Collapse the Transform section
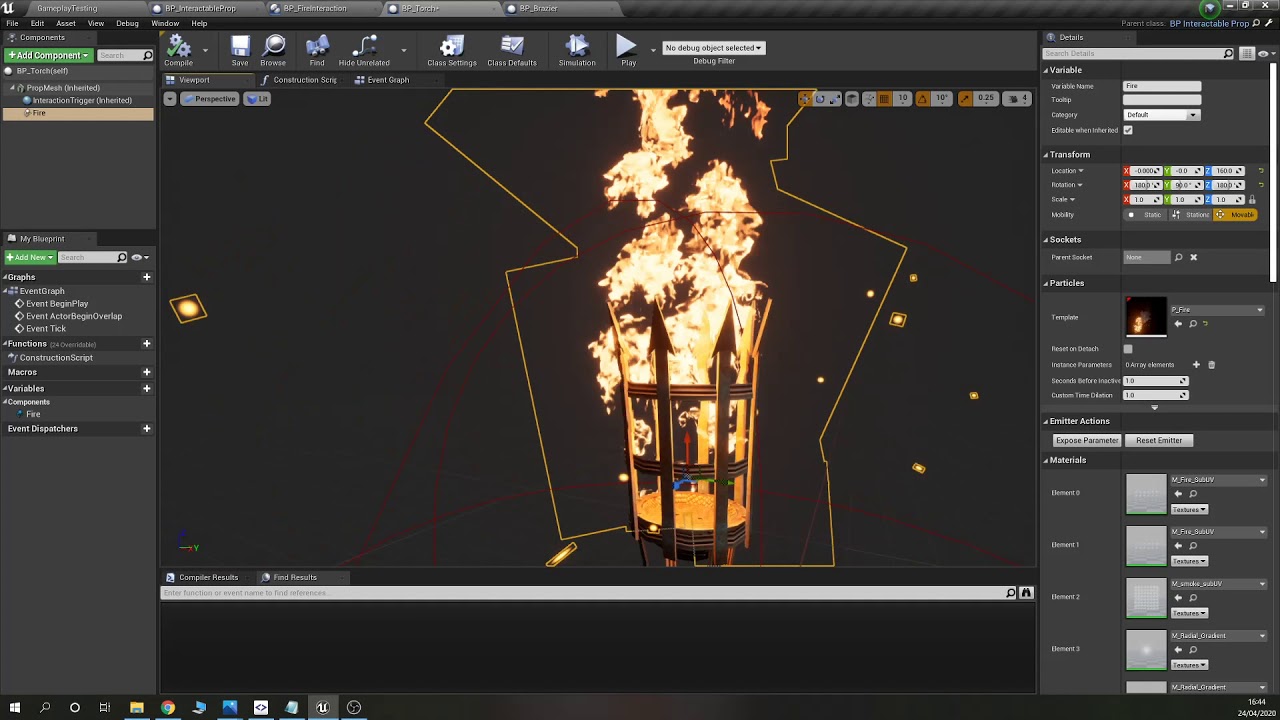Screen dimensions: 1280x720 1047,155
